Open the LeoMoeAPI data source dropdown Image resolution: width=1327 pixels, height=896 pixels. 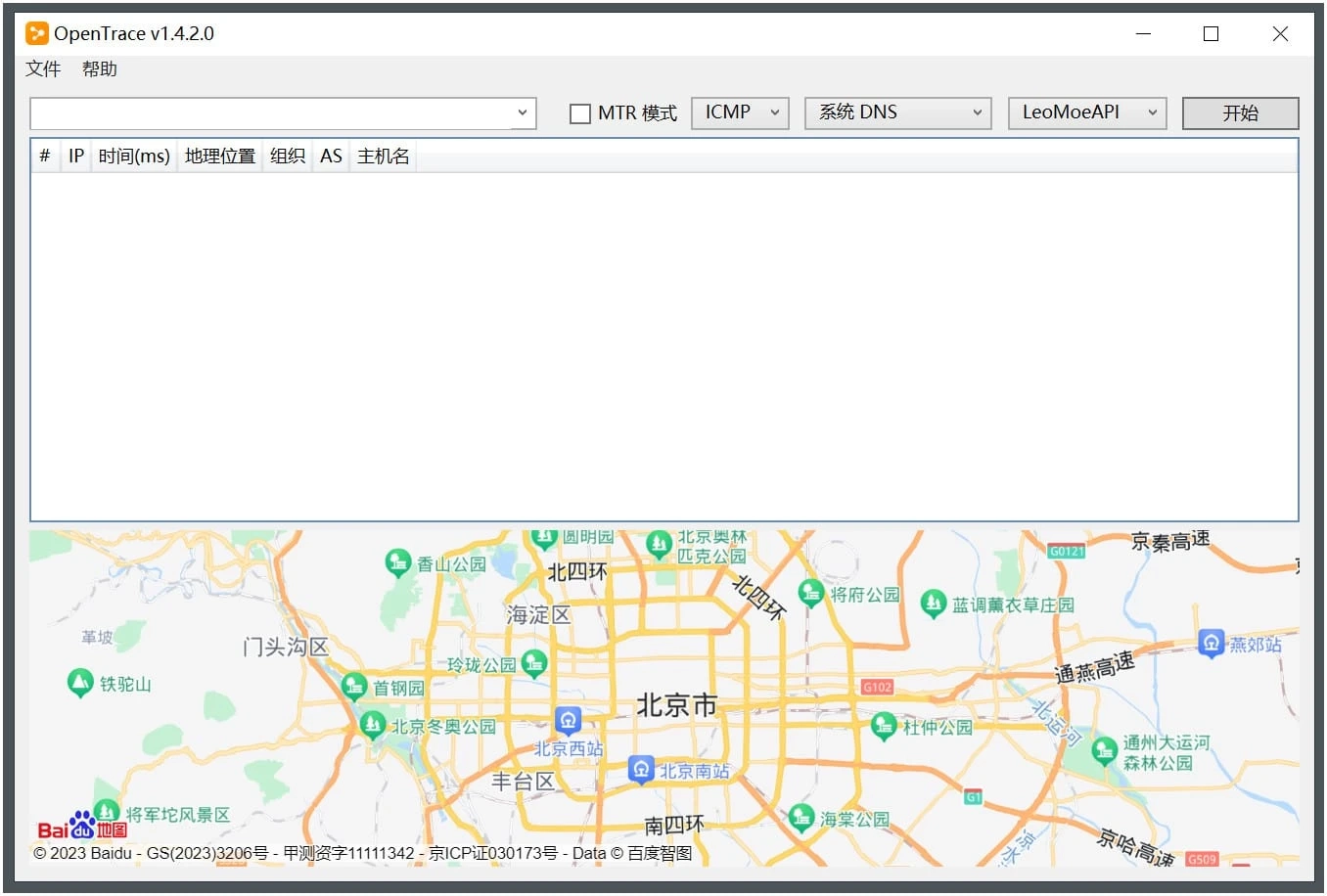(x=1087, y=112)
